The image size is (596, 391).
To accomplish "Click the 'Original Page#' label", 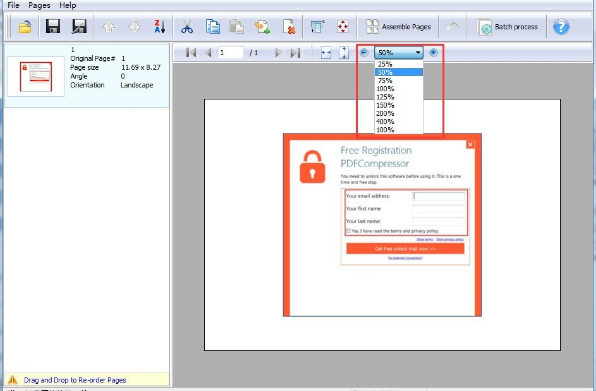I will tap(92, 59).
